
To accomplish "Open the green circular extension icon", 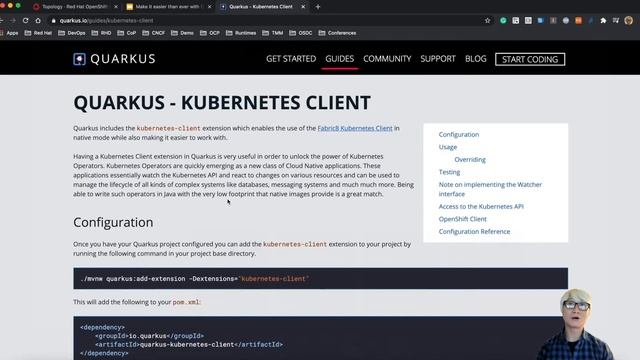I will pyautogui.click(x=503, y=20).
